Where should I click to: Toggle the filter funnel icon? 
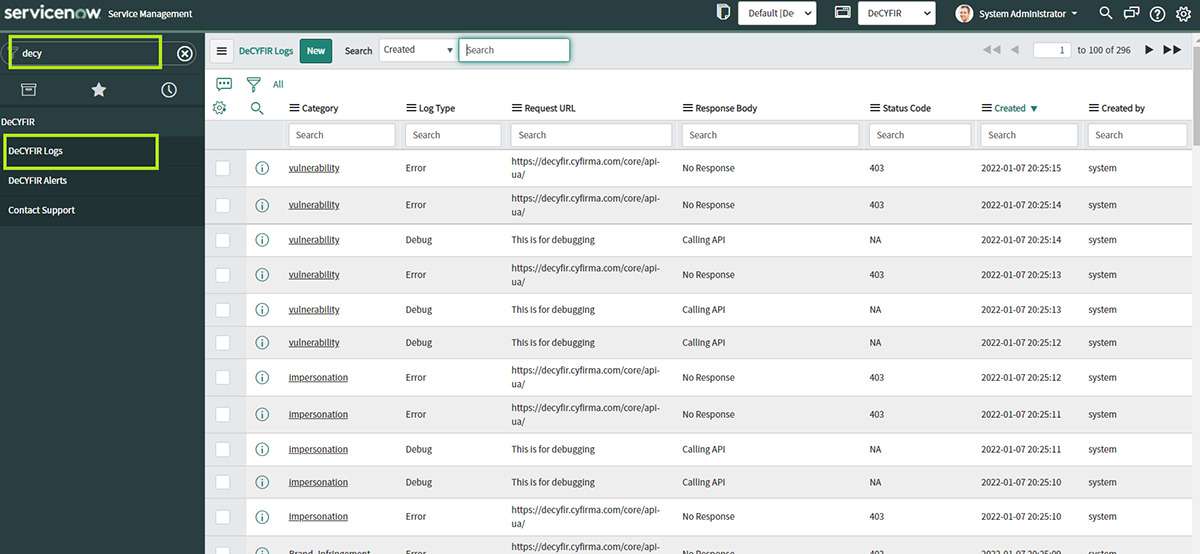254,84
